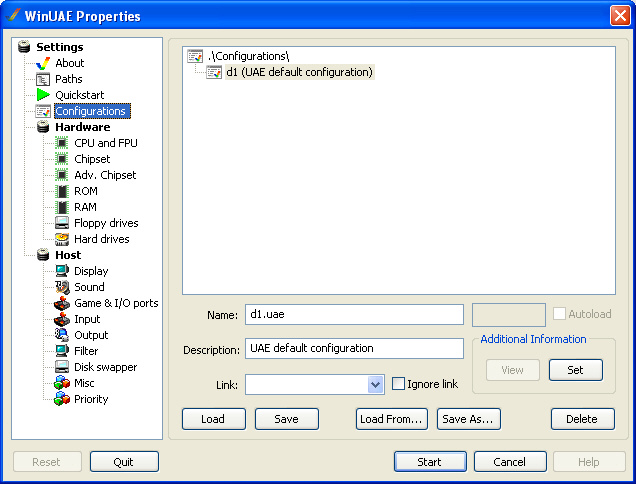Click the Save button
636x484 pixels.
[287, 419]
